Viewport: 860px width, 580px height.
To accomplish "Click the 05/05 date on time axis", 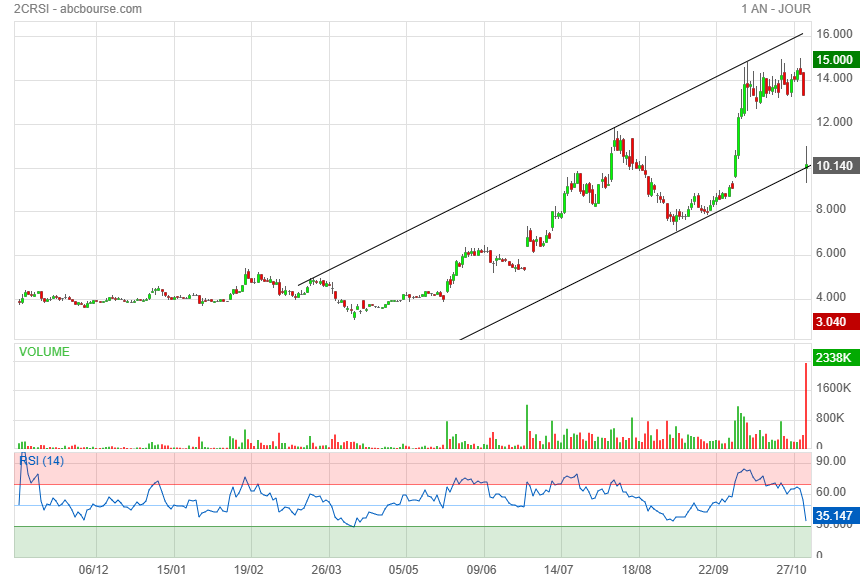I will (x=404, y=569).
